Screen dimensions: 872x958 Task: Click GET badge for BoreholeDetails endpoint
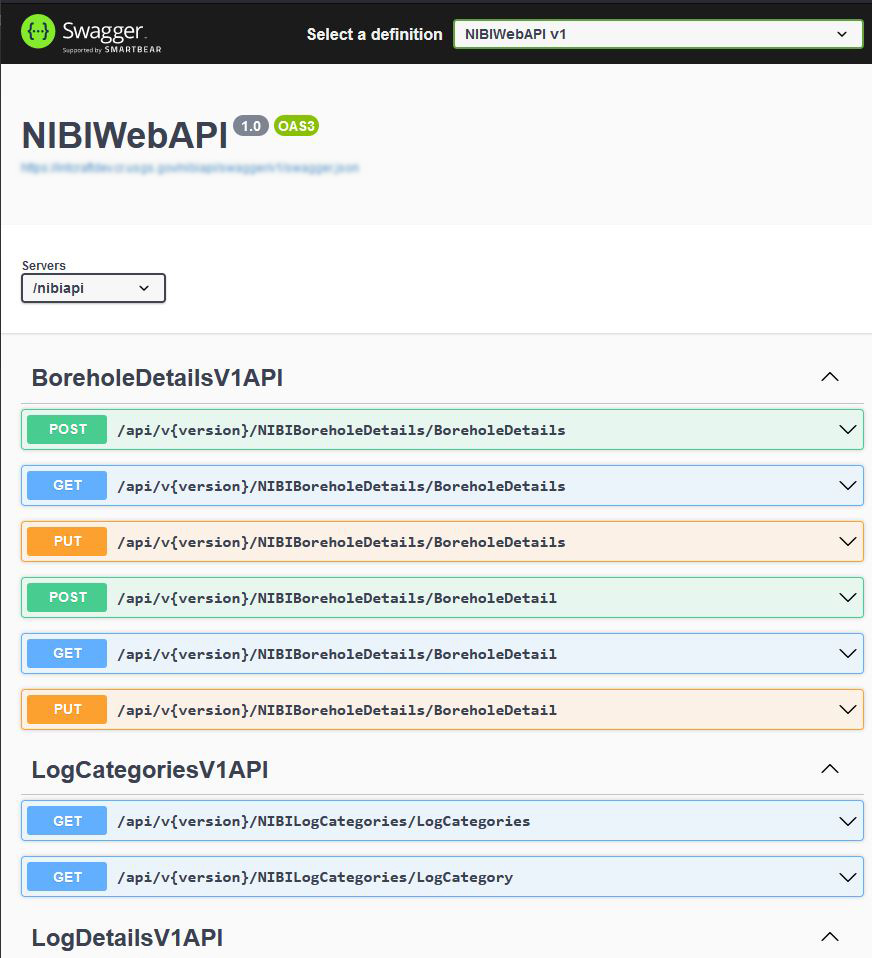pos(67,486)
